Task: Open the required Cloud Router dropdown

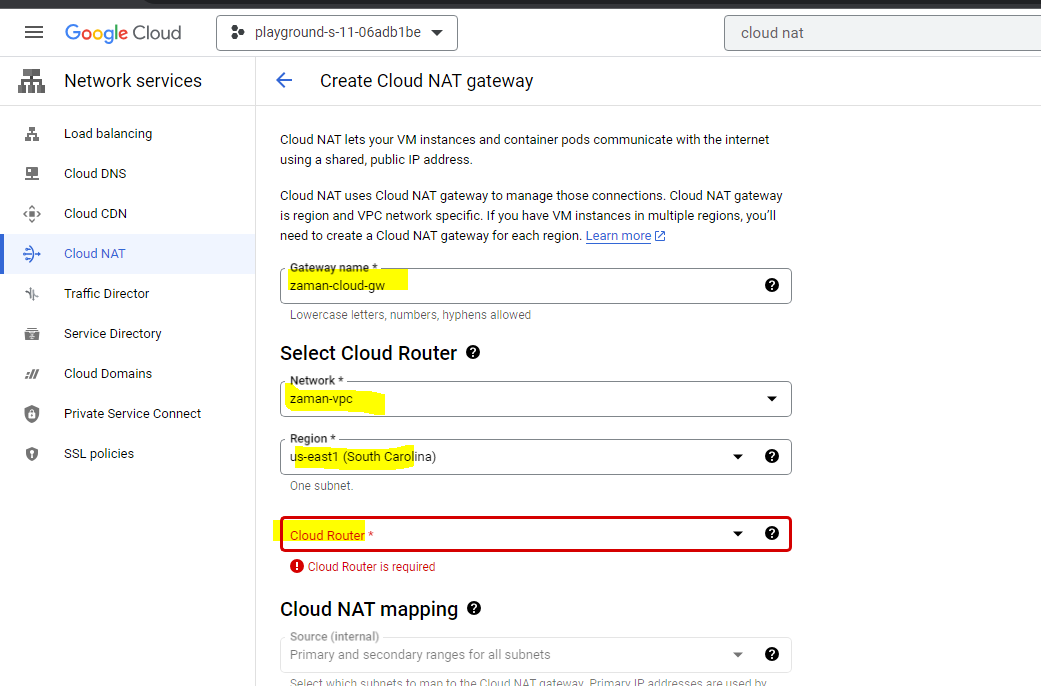Action: [515, 534]
